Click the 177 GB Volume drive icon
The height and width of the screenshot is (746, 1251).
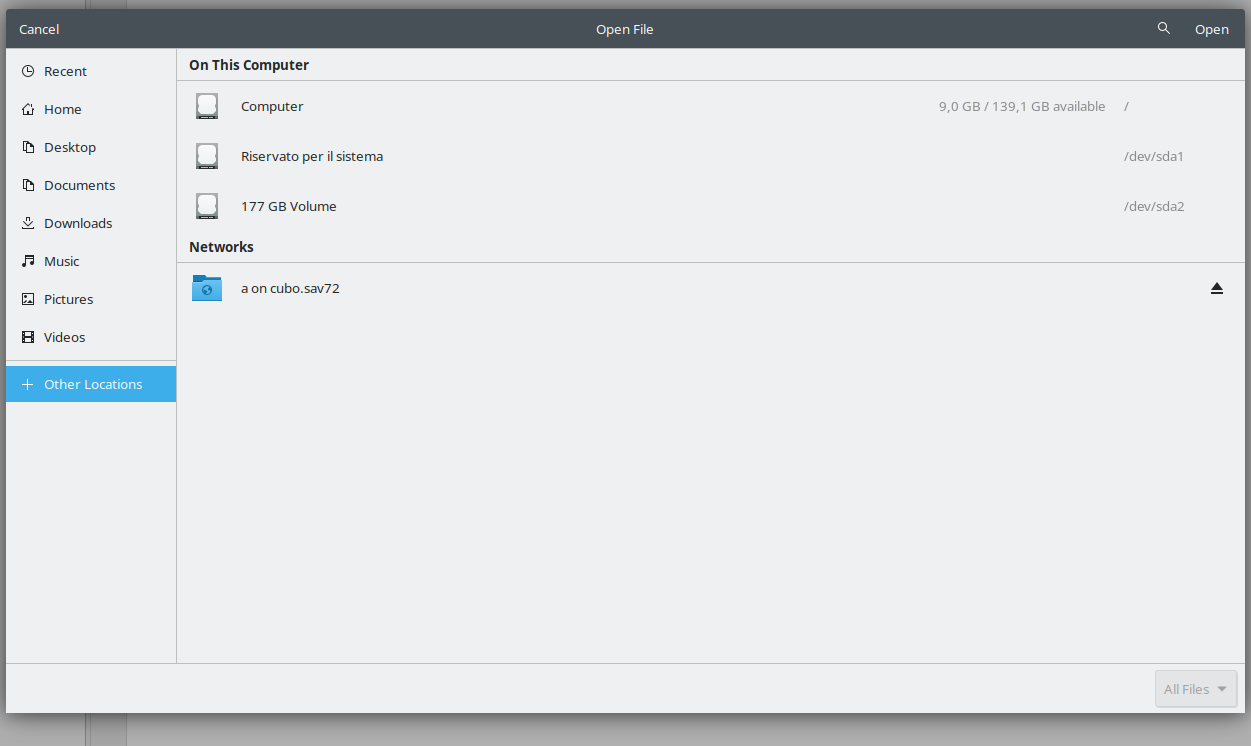207,206
